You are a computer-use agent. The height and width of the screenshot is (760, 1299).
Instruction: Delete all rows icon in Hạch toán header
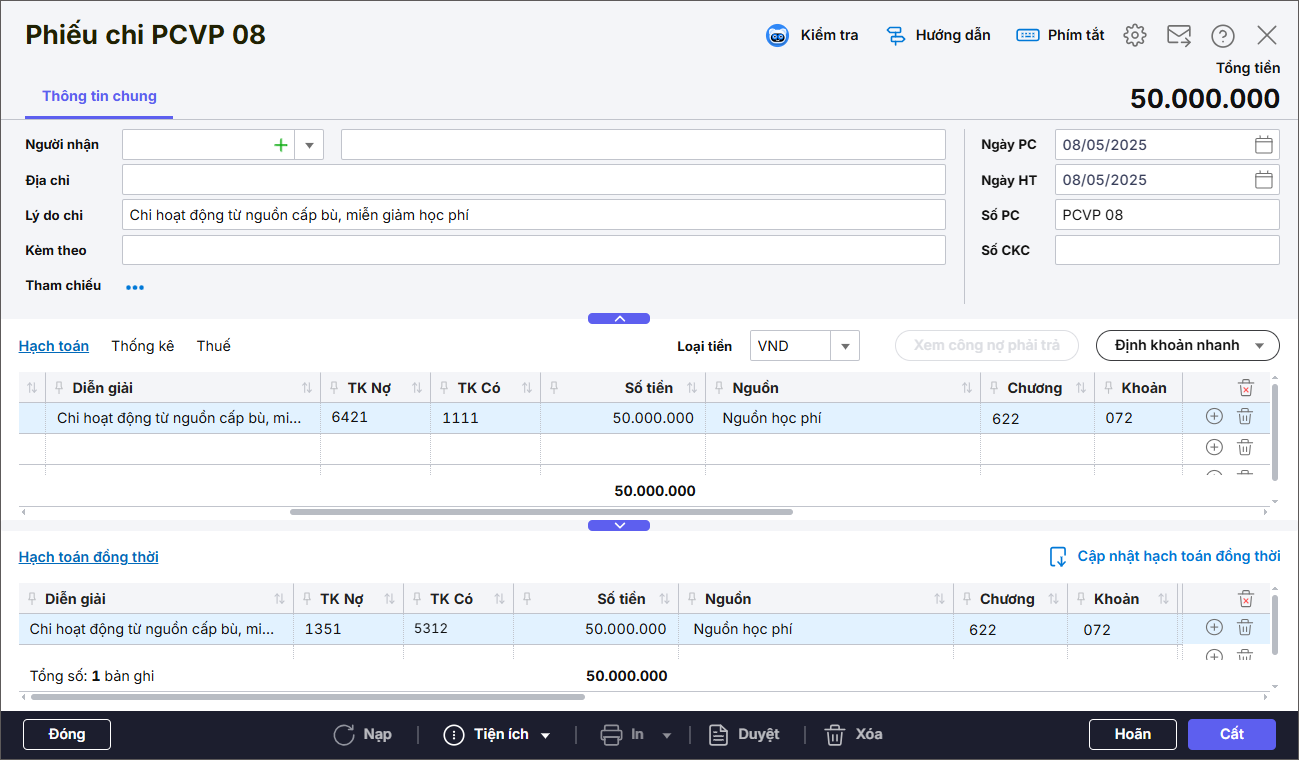pos(1245,388)
